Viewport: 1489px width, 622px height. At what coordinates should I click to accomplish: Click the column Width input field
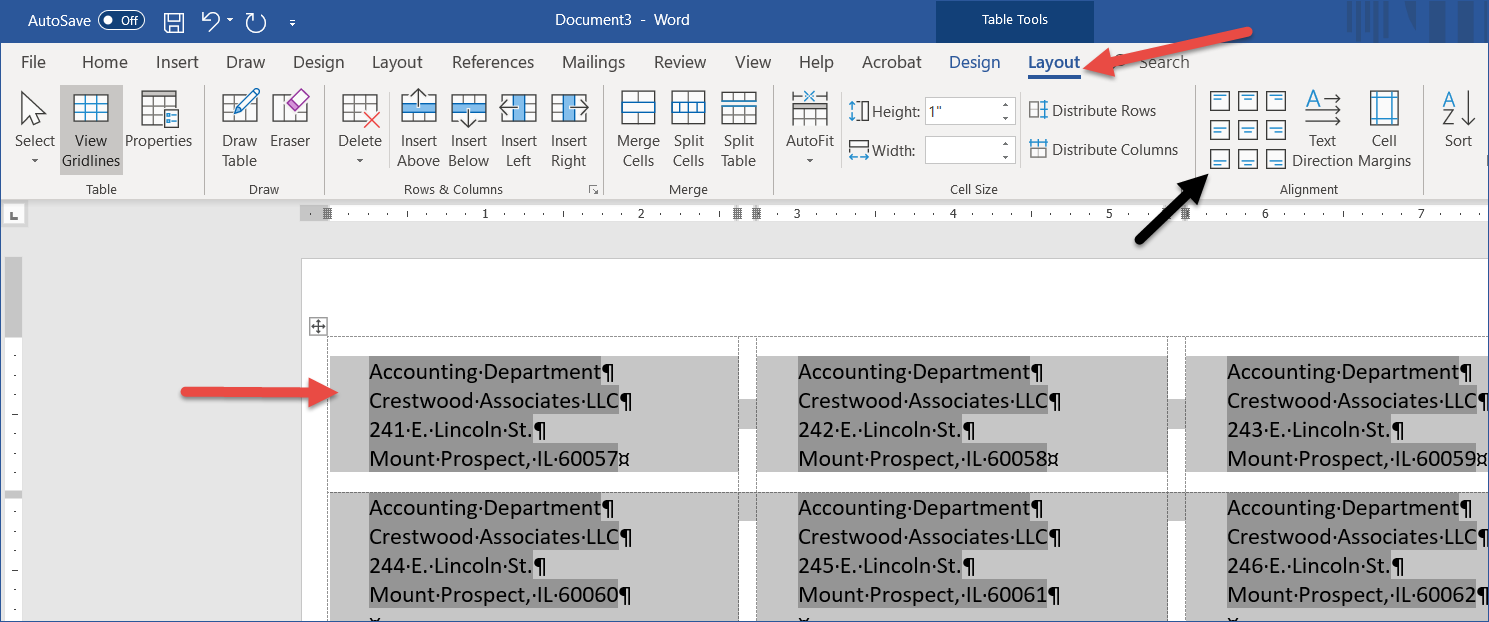coord(961,150)
